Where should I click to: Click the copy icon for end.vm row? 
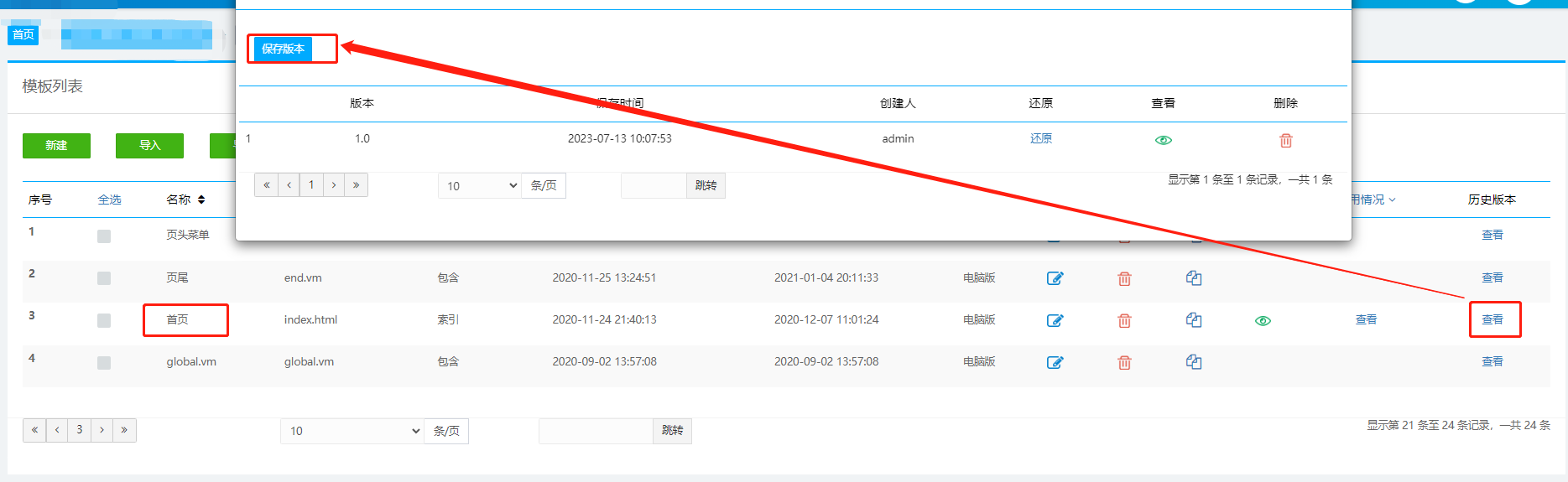tap(1194, 278)
